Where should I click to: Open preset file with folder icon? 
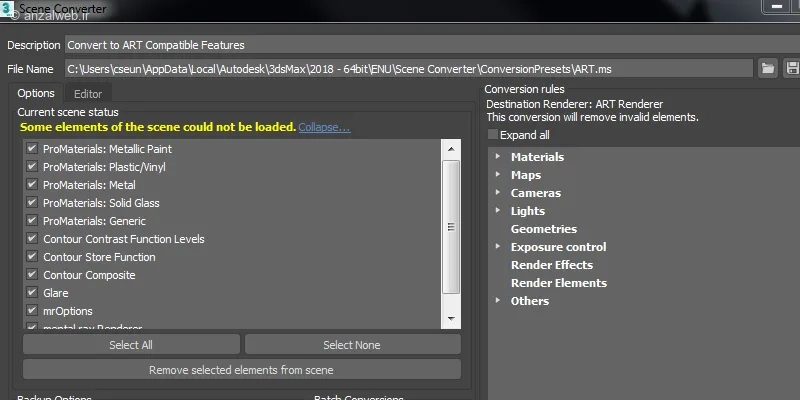coord(767,69)
